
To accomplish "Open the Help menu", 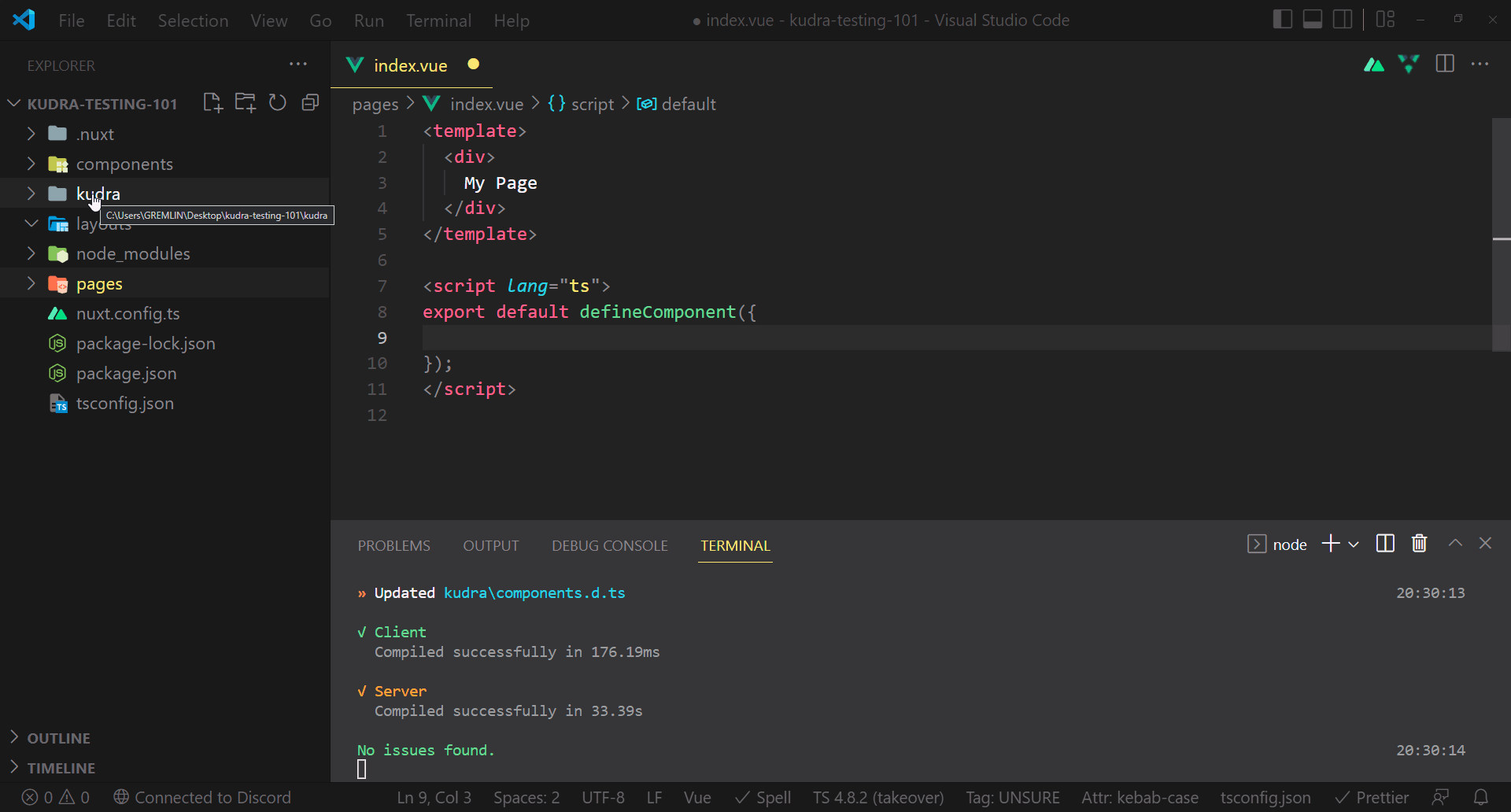I will pos(512,20).
